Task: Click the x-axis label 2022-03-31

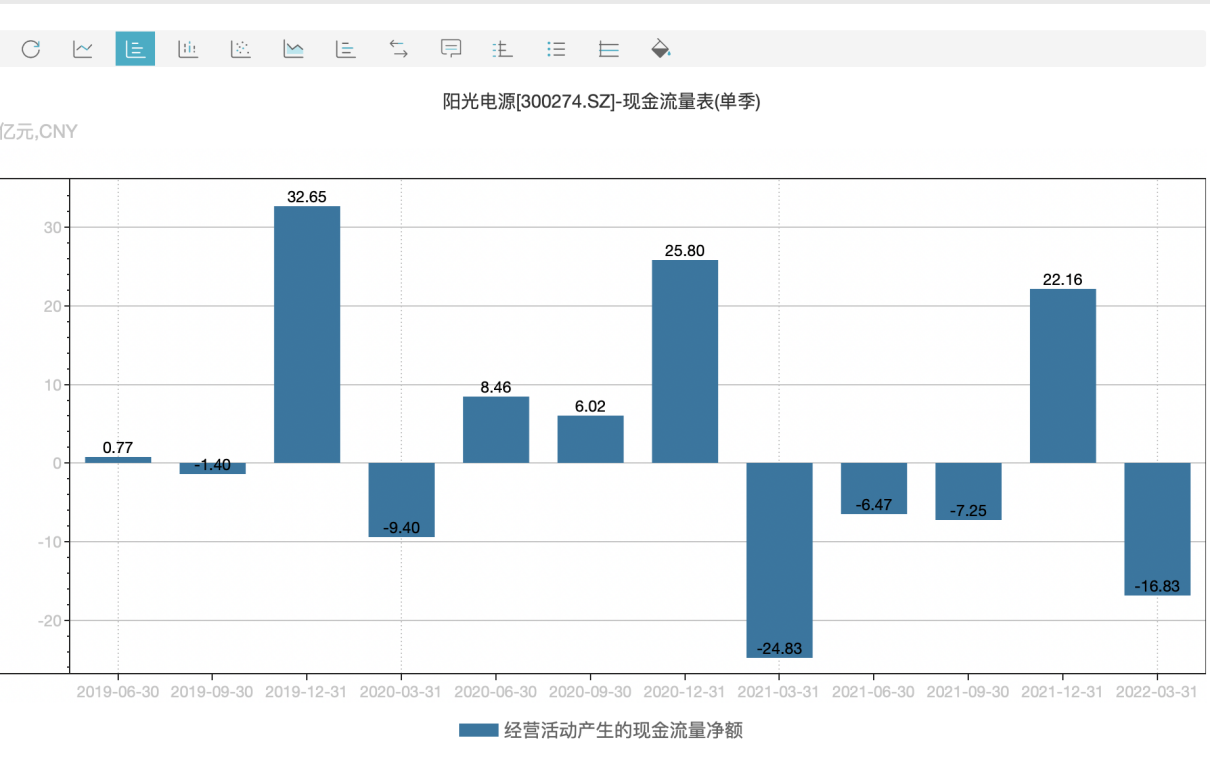Action: point(1157,692)
